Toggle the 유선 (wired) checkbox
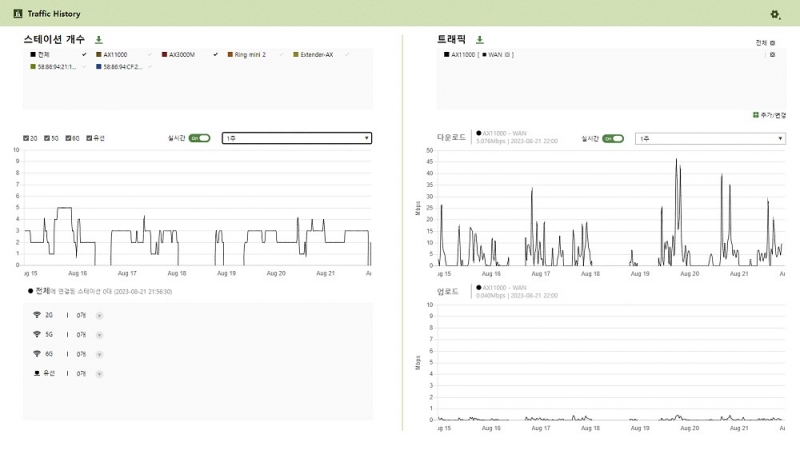This screenshot has height=454, width=800. 90,138
